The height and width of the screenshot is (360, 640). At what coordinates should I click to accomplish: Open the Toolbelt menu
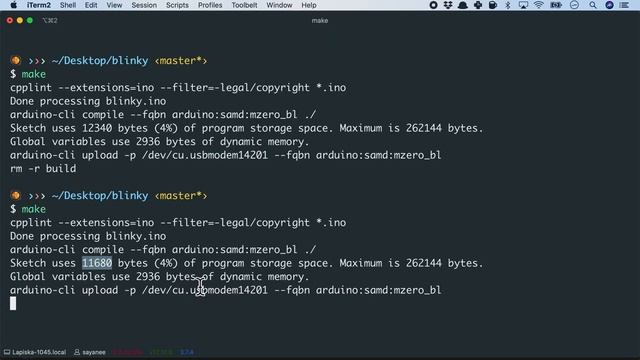[x=244, y=5]
